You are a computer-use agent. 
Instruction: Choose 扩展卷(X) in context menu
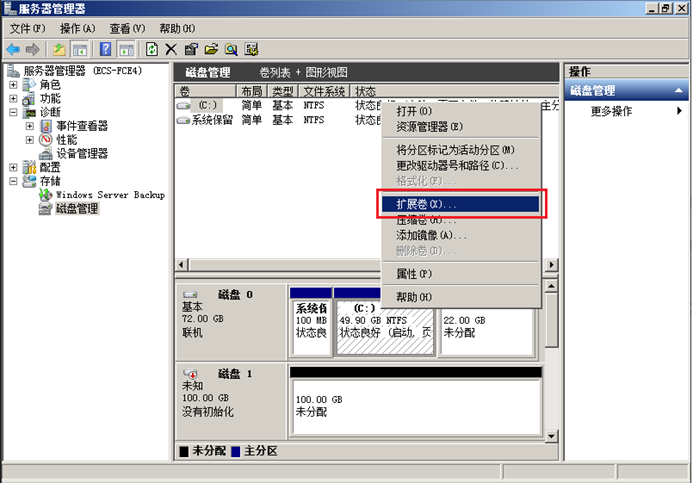[x=461, y=204]
